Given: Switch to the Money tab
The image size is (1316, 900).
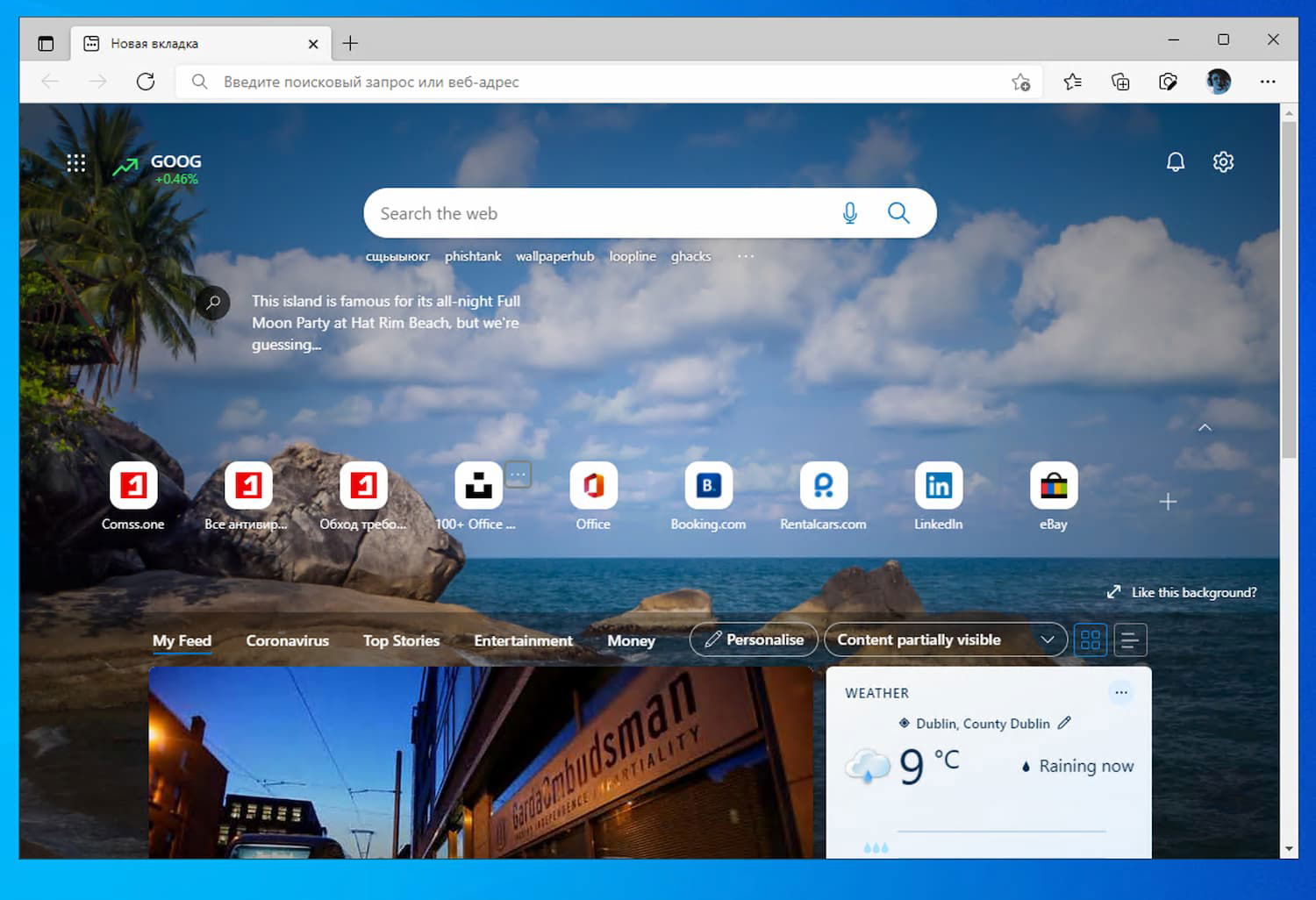Looking at the screenshot, I should [x=632, y=640].
